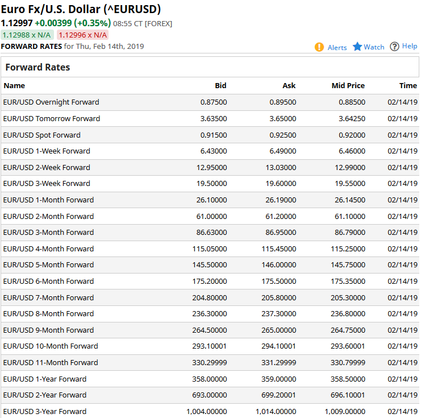Sort the table by Bid column header
This screenshot has width=421, height=418.
point(220,86)
